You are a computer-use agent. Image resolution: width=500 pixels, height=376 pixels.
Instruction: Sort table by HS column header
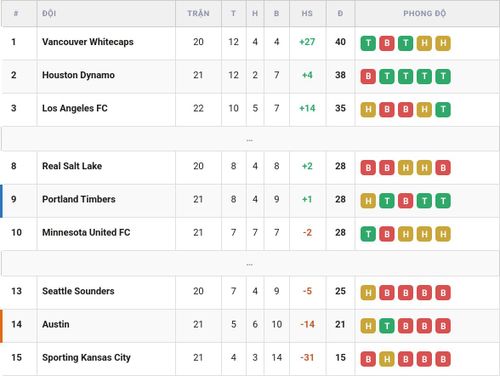point(307,13)
